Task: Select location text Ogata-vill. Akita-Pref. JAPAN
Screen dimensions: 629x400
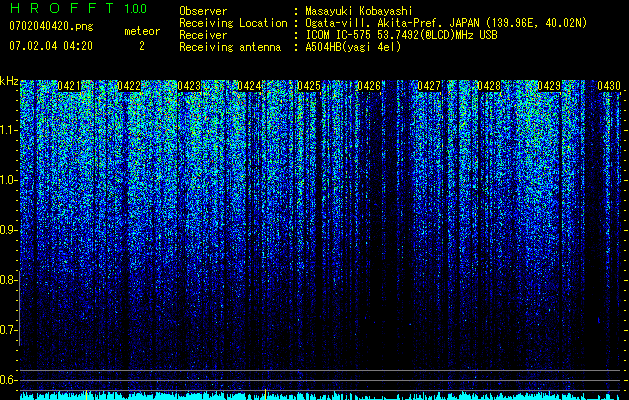Action: point(392,23)
